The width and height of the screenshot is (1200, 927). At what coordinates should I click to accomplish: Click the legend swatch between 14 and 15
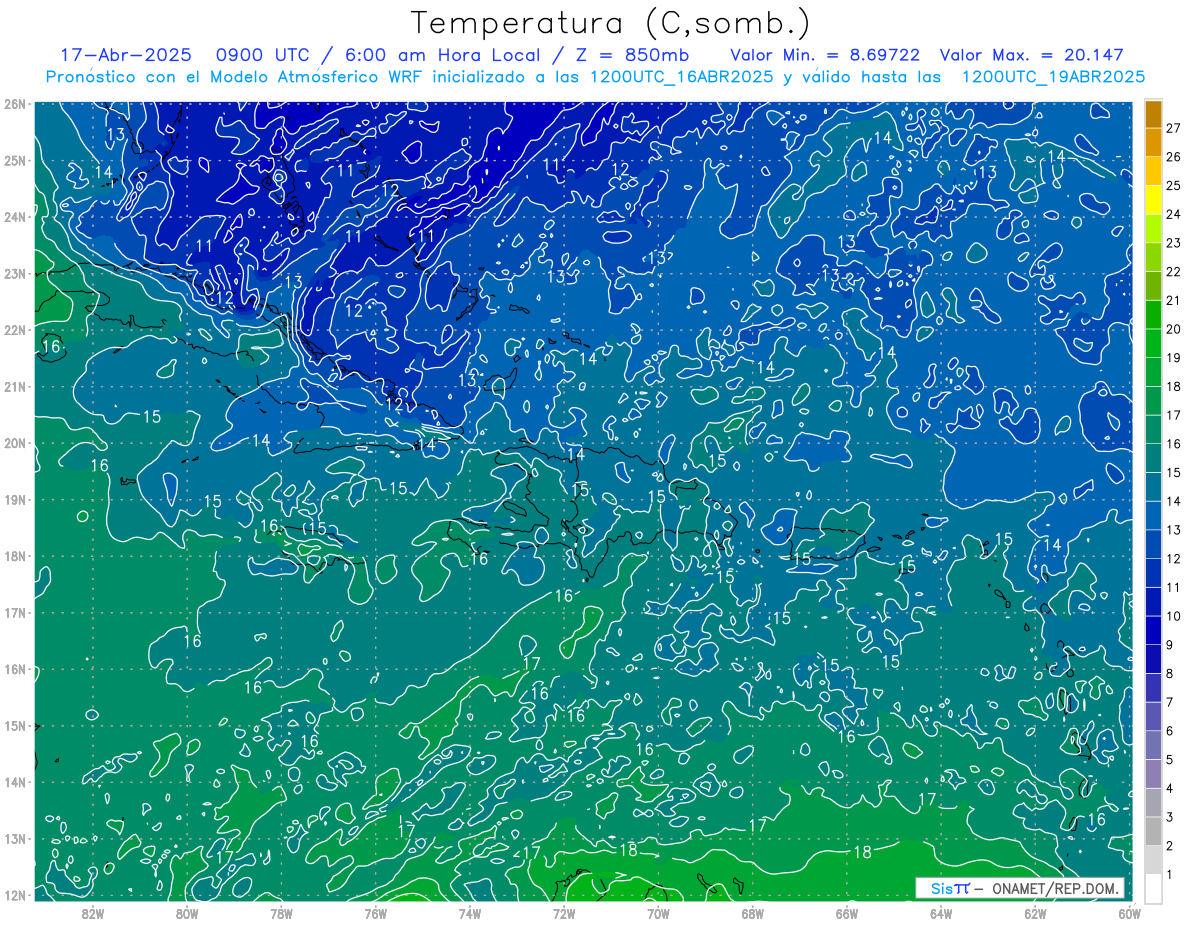(1154, 486)
